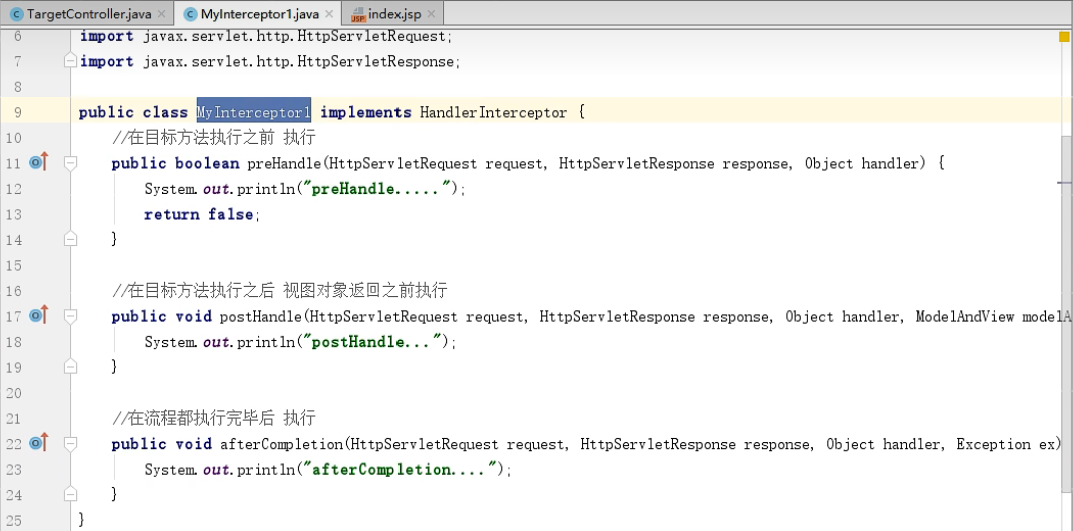
Task: Click implements-method gutter icon on line 22
Action: coord(39,443)
